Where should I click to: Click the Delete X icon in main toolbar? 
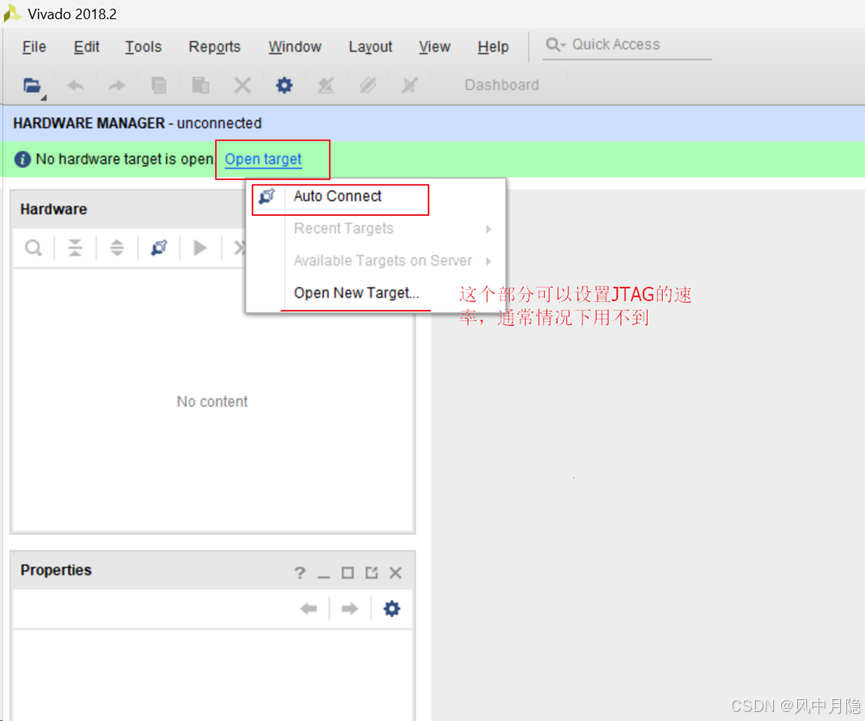242,86
